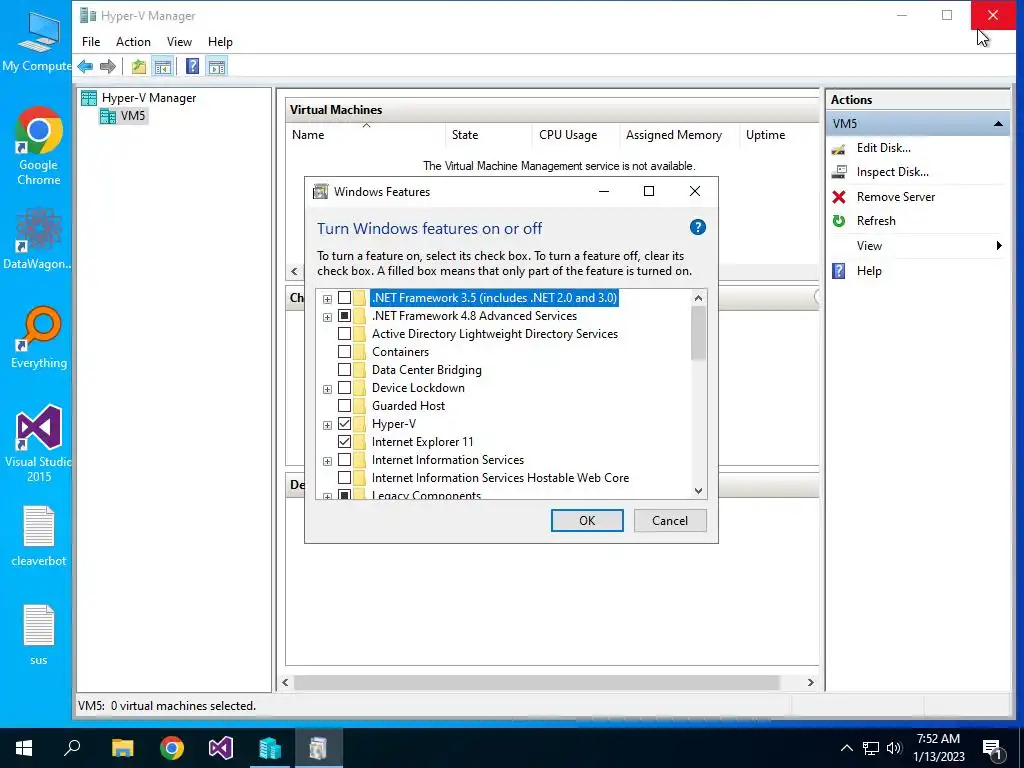Click the Uptime column header

tap(778, 135)
